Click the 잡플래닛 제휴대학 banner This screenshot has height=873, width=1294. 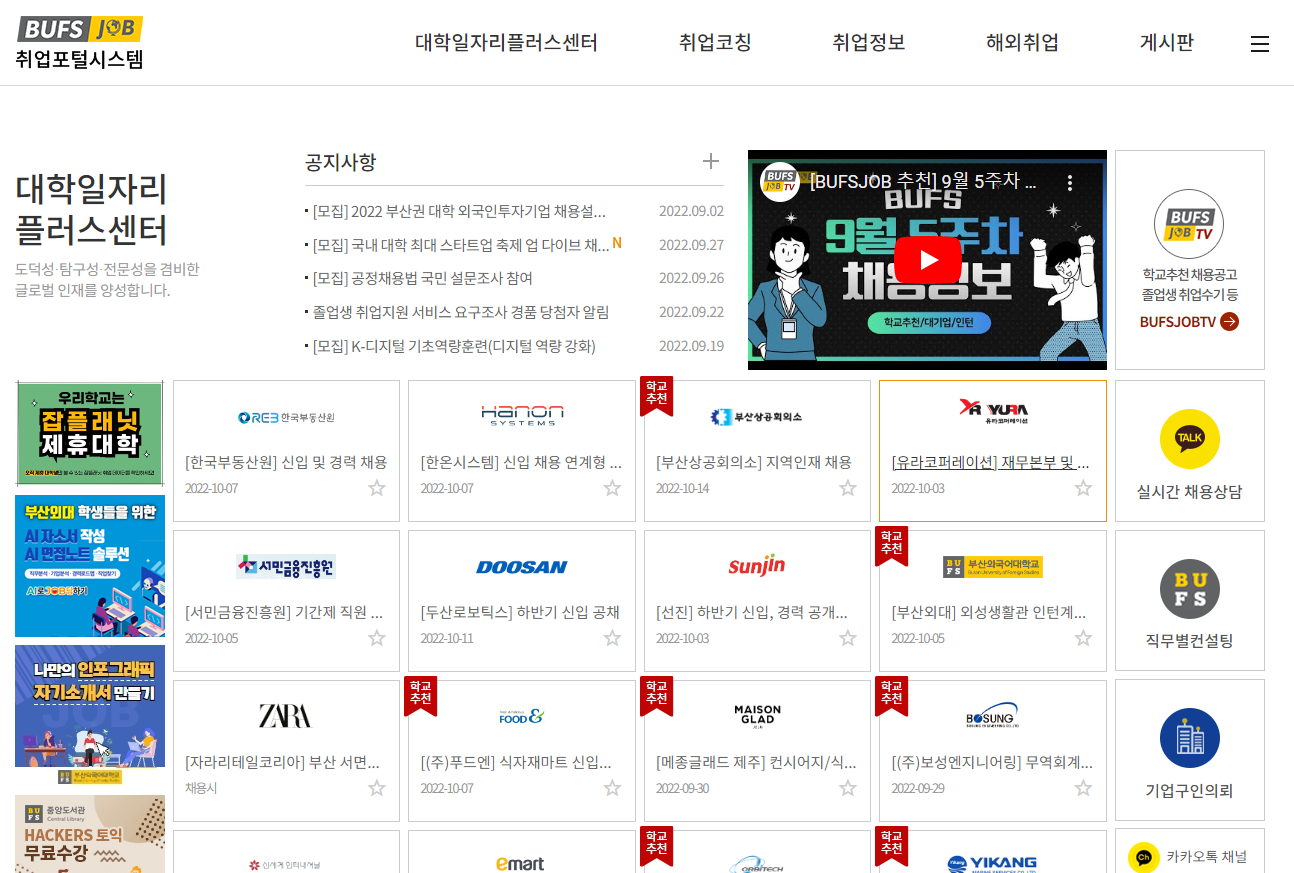(x=90, y=432)
